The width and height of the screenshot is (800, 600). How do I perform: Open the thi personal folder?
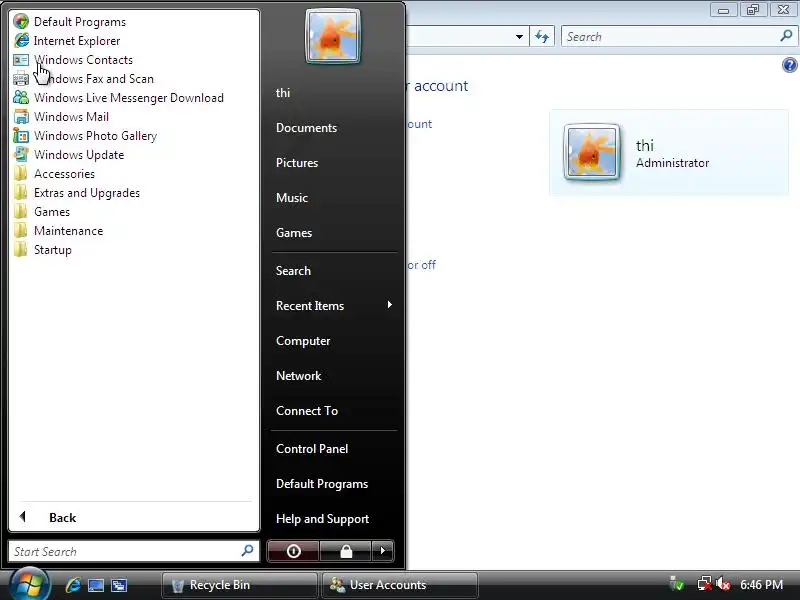(x=283, y=93)
